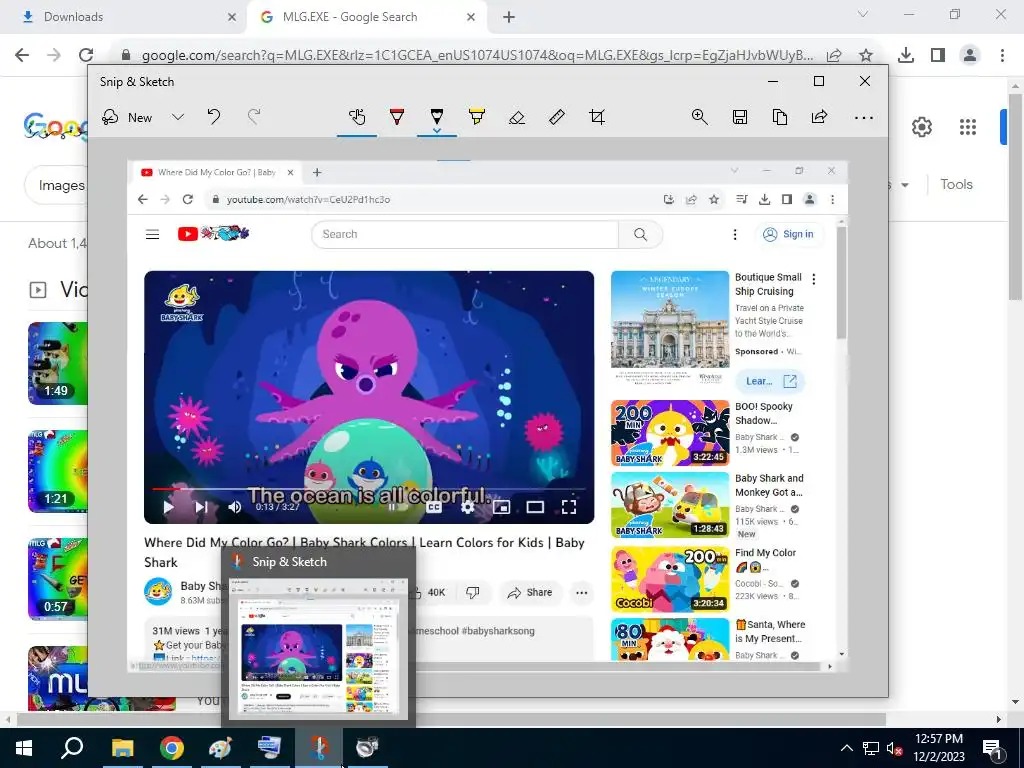Screen dimensions: 1024x768
Task: Reload the Google search page
Action: coord(86,56)
